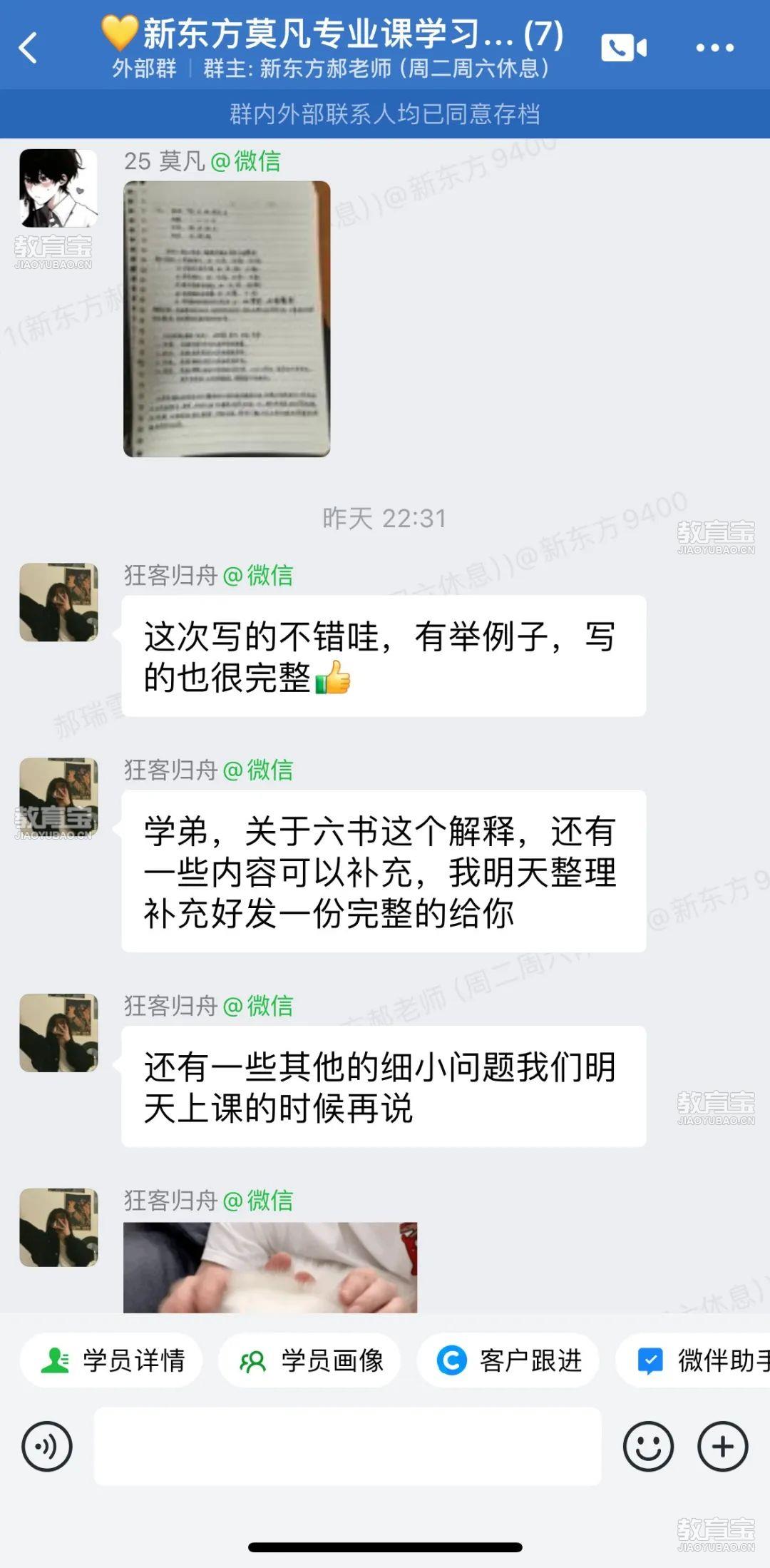Open the three-dot more options menu
The height and width of the screenshot is (1568, 770).
[x=714, y=48]
